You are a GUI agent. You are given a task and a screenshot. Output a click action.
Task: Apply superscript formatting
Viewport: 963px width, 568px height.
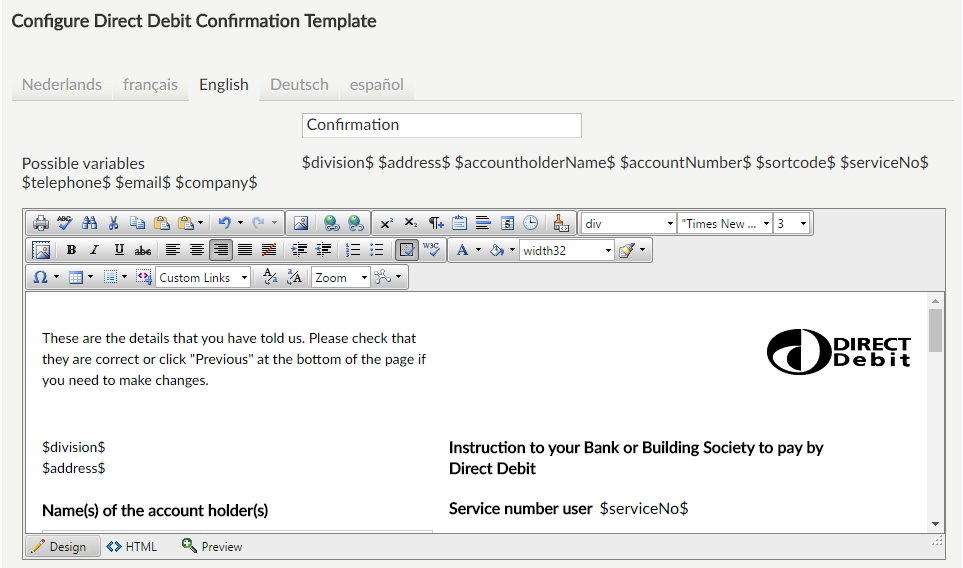coord(386,224)
